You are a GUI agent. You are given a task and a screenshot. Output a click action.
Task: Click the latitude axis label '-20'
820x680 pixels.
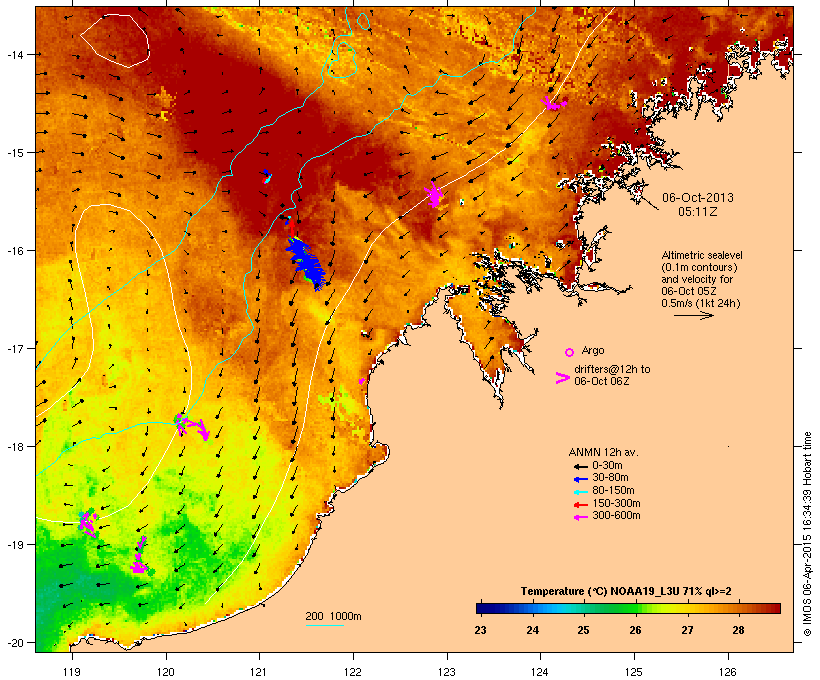15,643
